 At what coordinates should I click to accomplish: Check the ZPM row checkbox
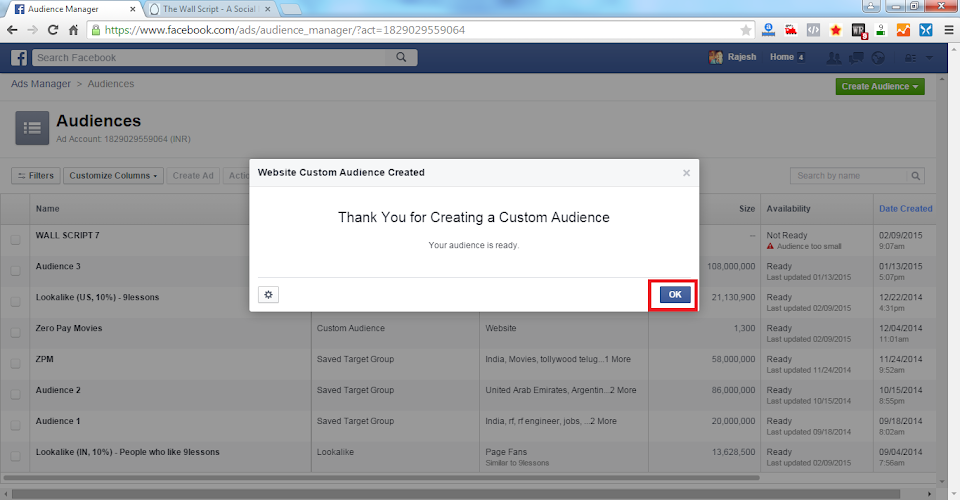click(15, 364)
